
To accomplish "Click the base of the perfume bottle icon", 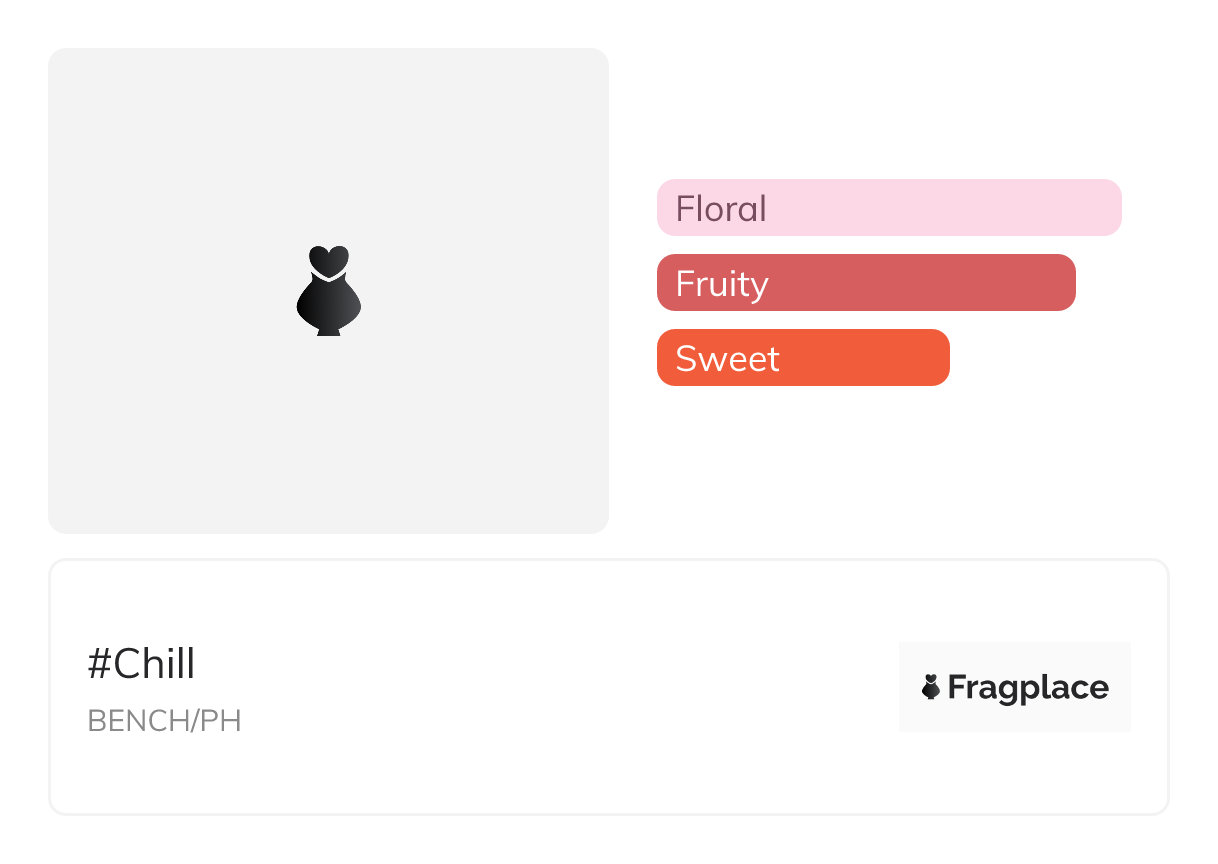I will tap(328, 330).
